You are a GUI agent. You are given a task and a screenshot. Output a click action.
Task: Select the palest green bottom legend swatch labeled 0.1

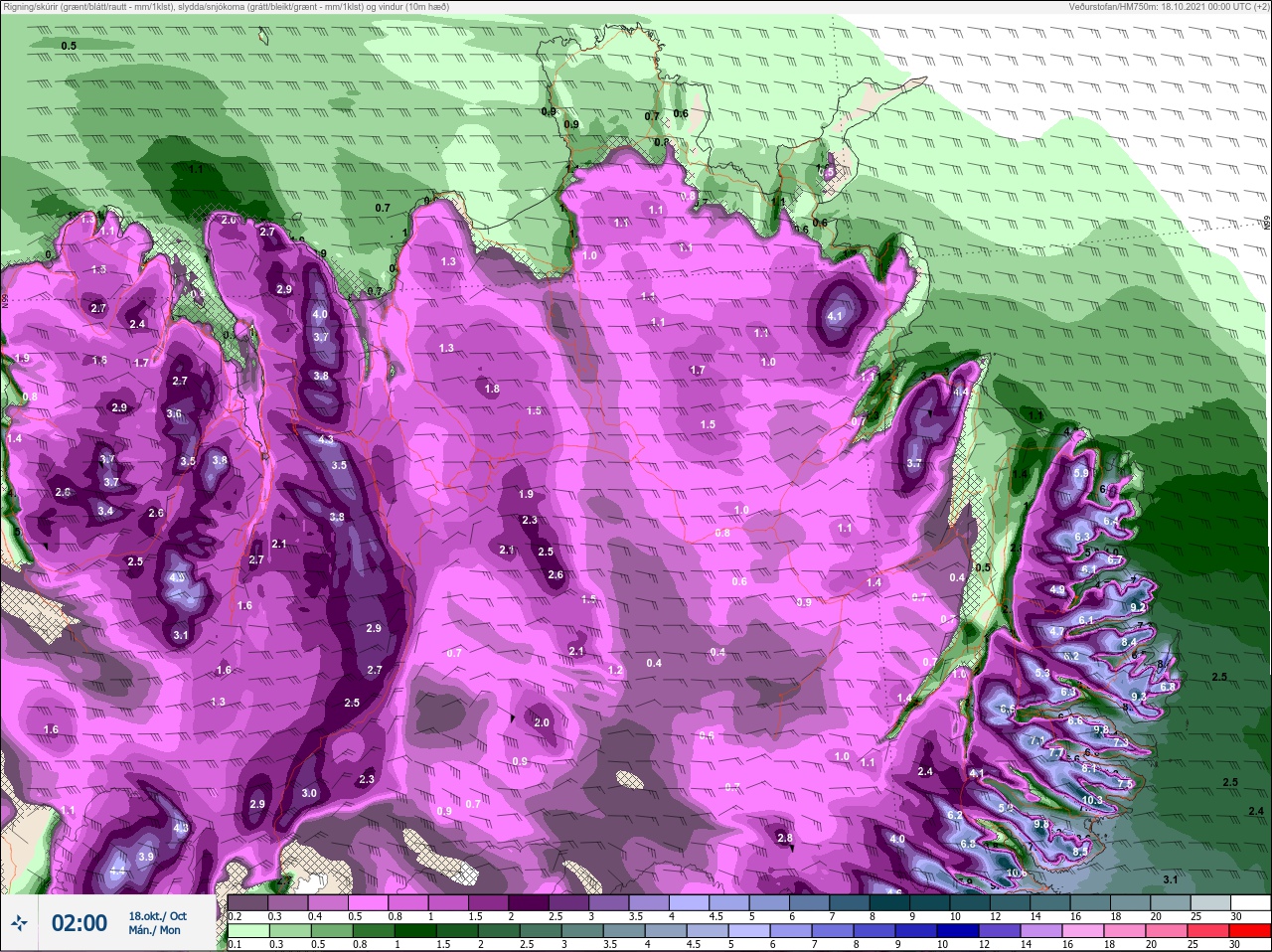[247, 932]
